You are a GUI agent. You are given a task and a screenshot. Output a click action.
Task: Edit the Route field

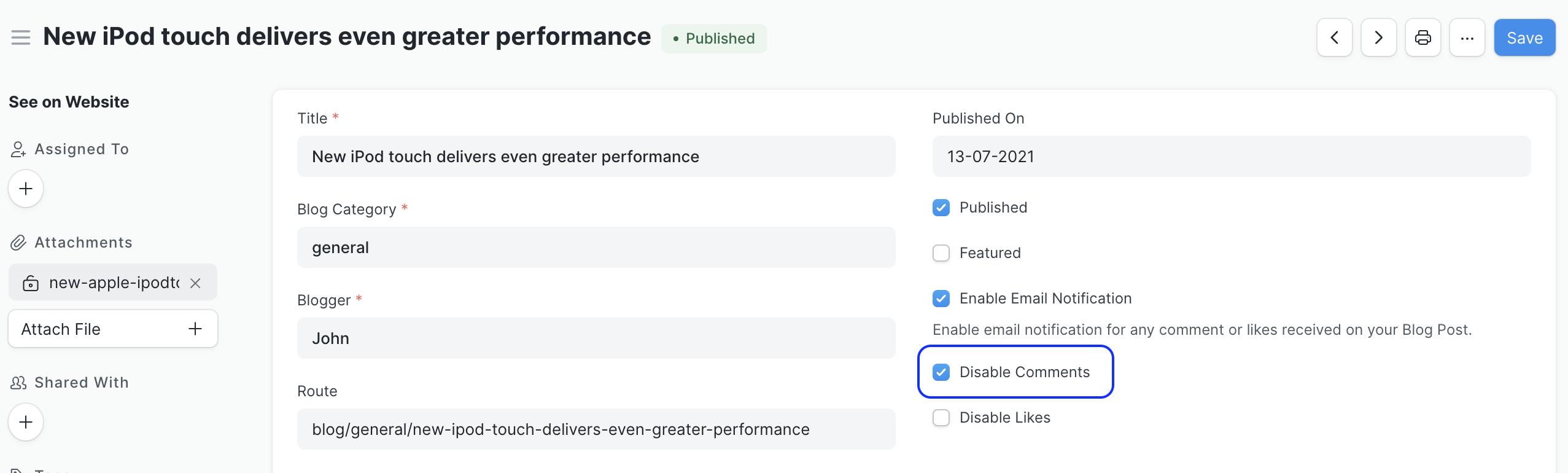pos(596,429)
